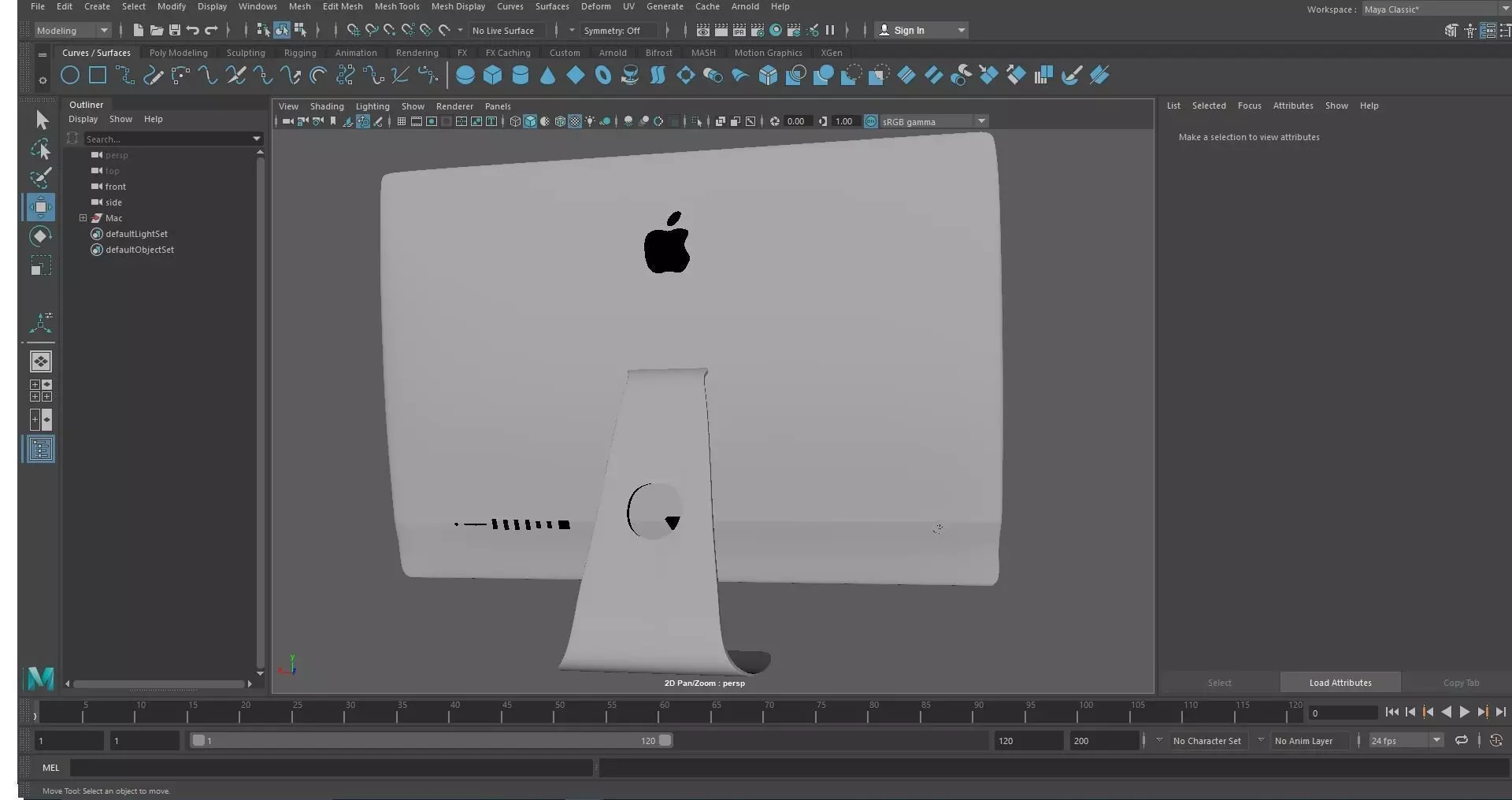Viewport: 1512px width, 800px height.
Task: Open the sRGB gamma dropdown
Action: coord(934,121)
